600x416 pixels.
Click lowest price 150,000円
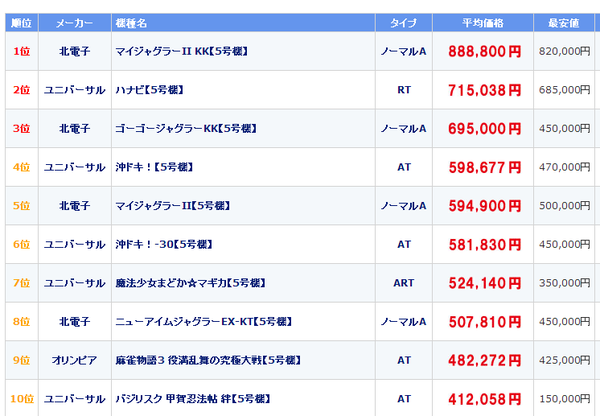point(564,399)
